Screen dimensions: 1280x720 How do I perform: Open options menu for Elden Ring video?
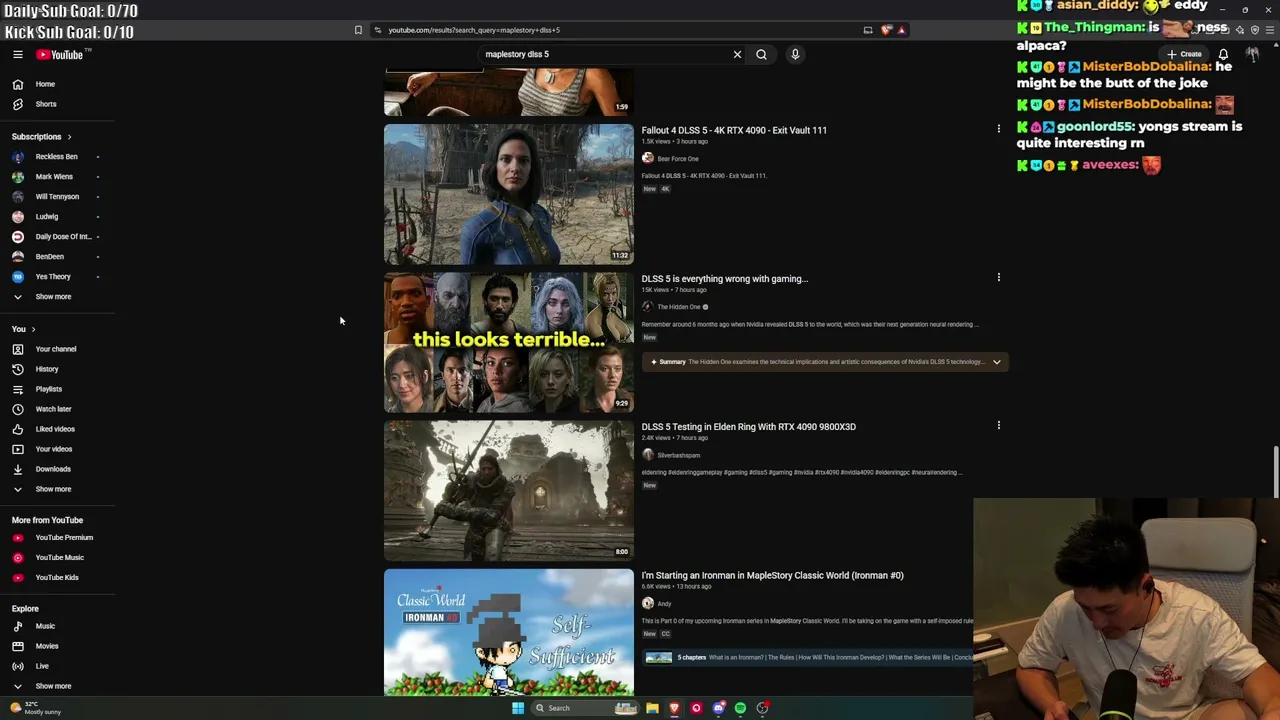pyautogui.click(x=998, y=425)
